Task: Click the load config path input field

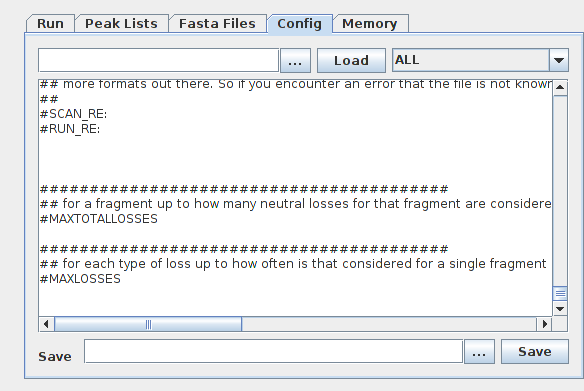Action: (x=158, y=60)
